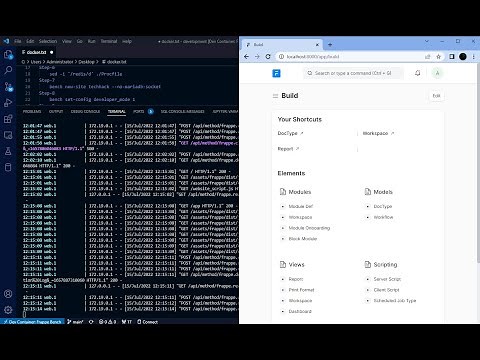This screenshot has width=480, height=360.
Task: Switch to SQL CONSOLE MESSAGES tab
Action: click(183, 111)
